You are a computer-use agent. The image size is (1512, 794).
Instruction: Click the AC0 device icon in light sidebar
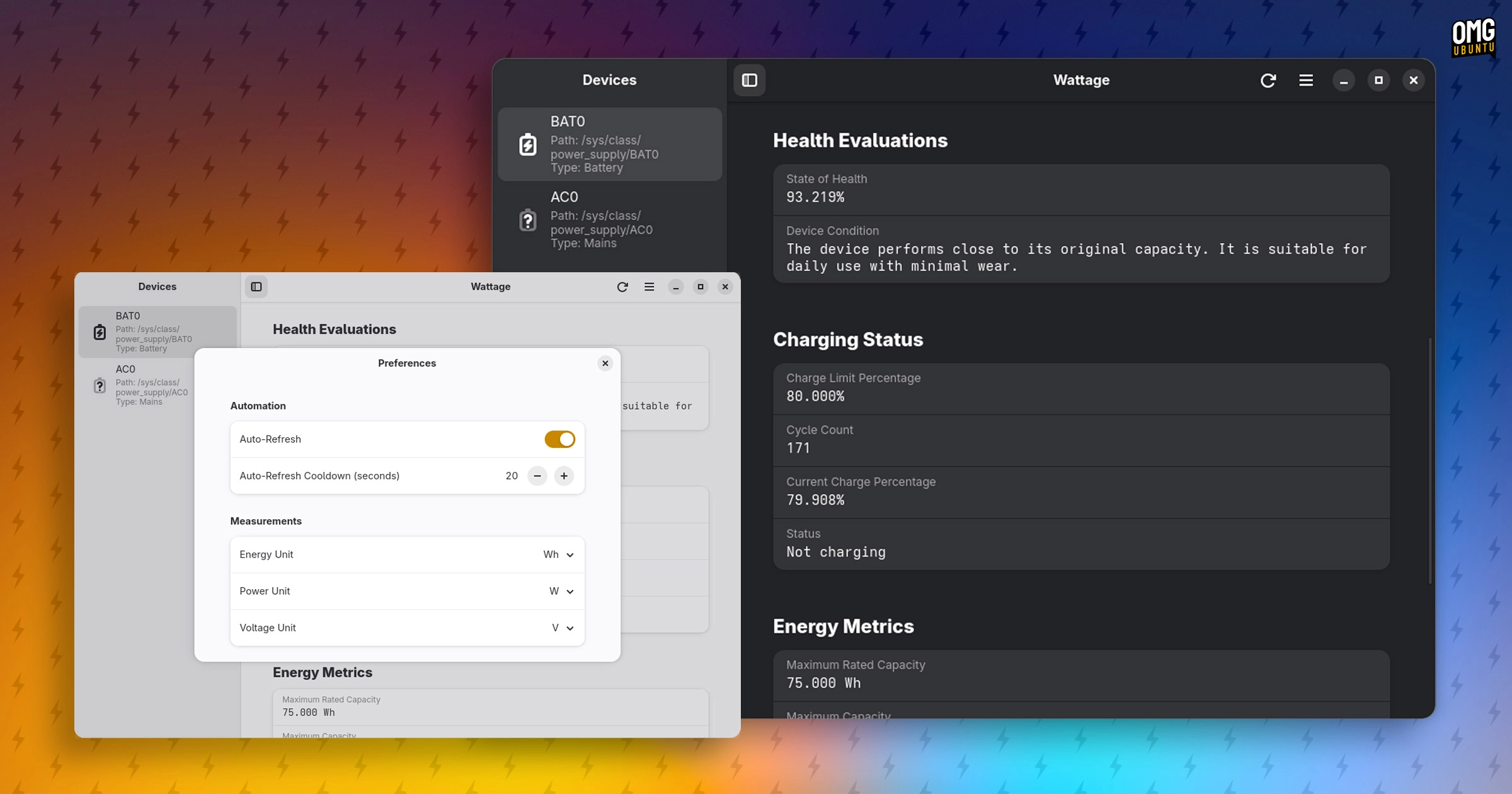pyautogui.click(x=100, y=386)
